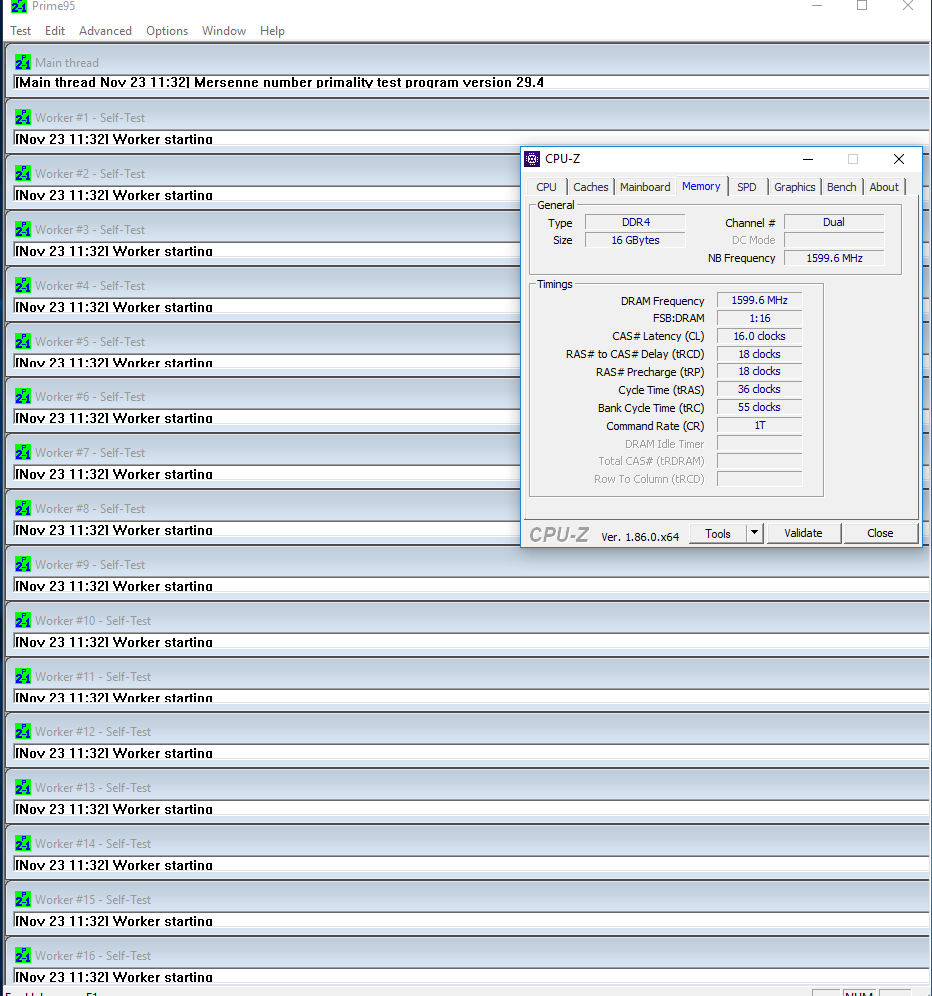Close the CPU-Z window with X
This screenshot has width=932, height=996.
point(899,159)
